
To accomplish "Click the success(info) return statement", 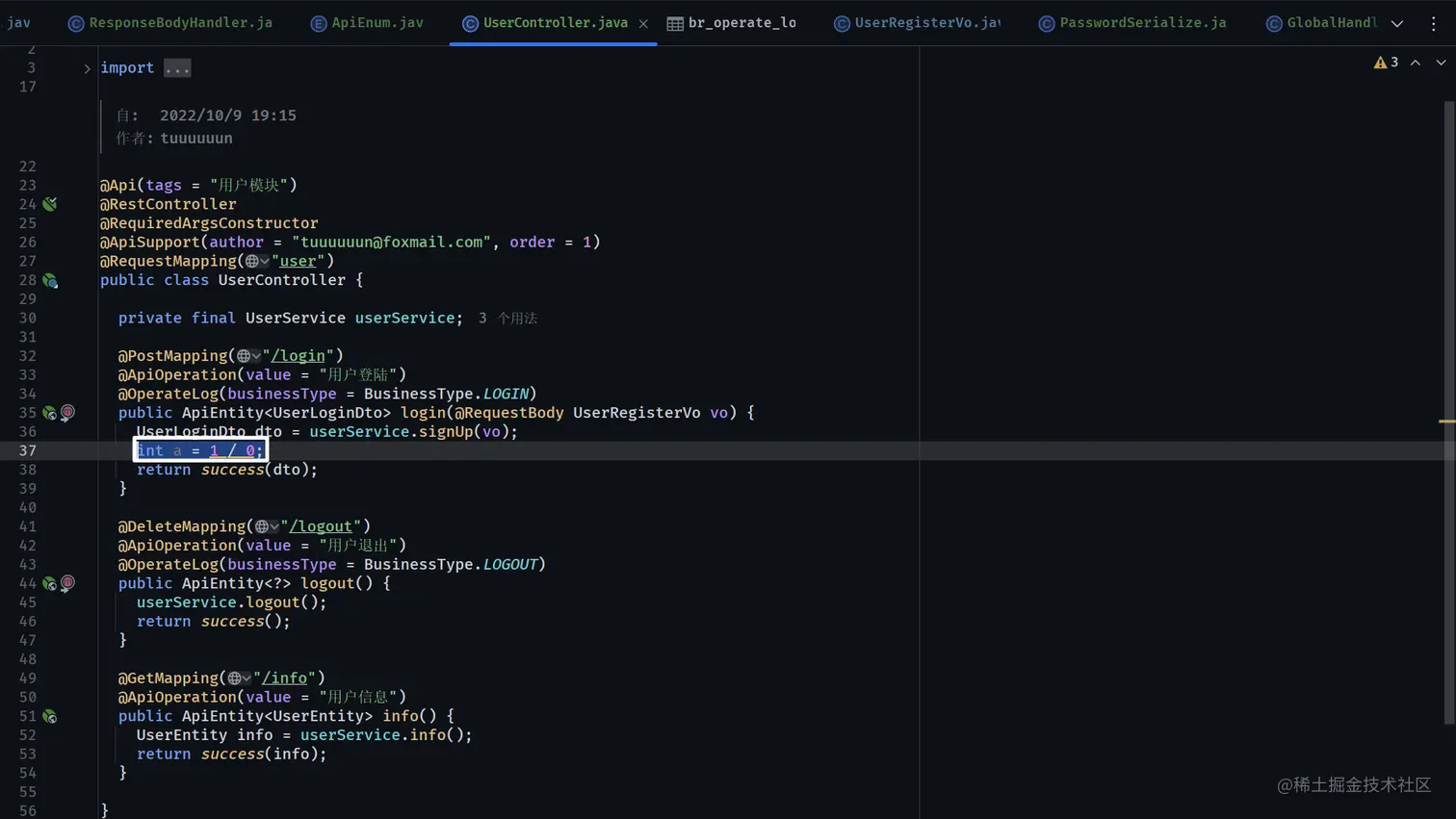I will [x=232, y=755].
